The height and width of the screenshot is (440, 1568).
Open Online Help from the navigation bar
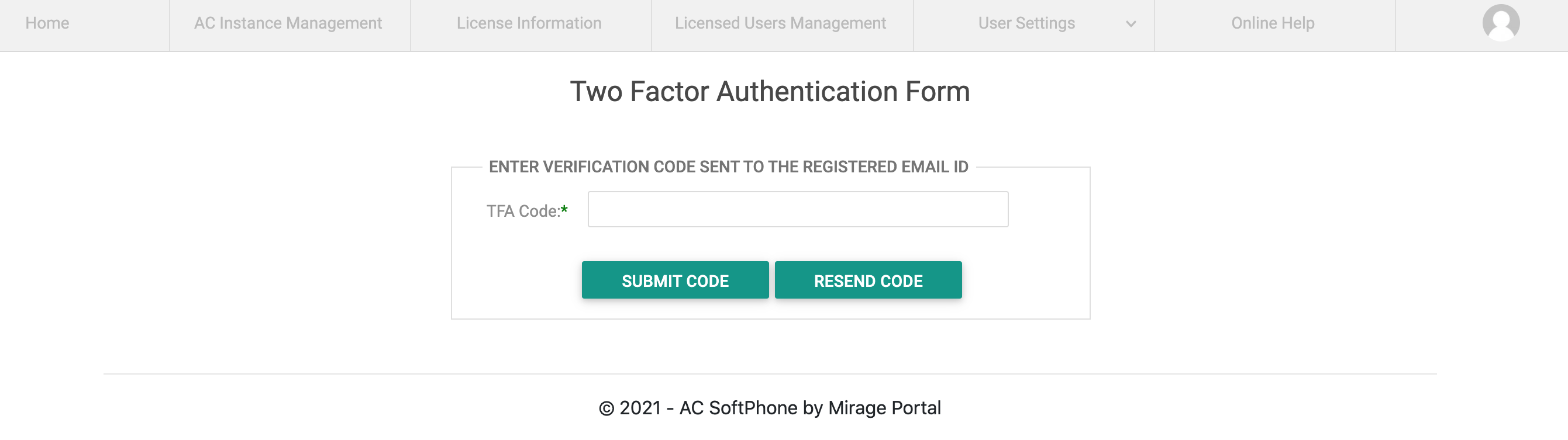[x=1273, y=23]
